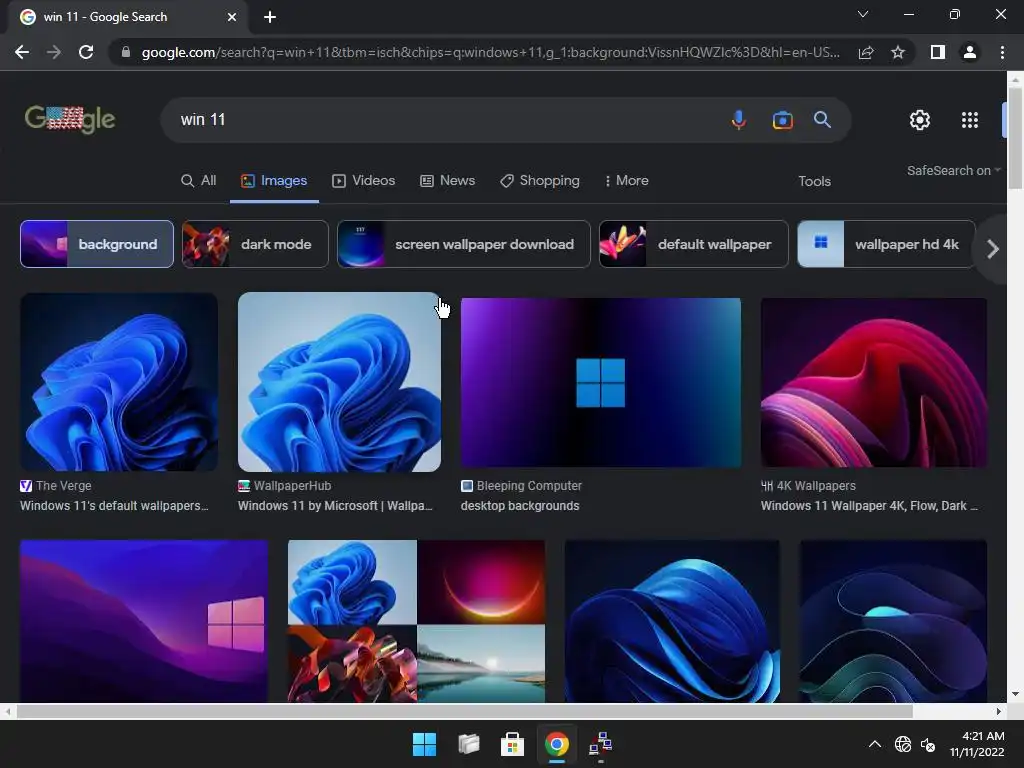Open the network app on taskbar

click(601, 744)
